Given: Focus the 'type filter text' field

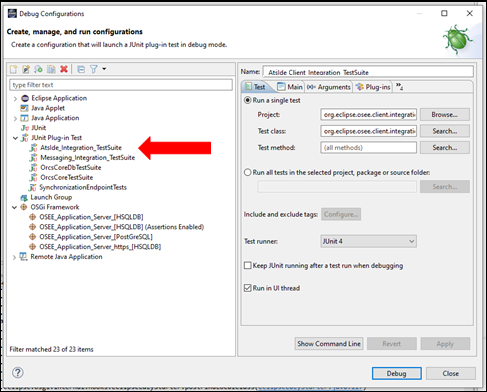Looking at the screenshot, I should [x=121, y=85].
